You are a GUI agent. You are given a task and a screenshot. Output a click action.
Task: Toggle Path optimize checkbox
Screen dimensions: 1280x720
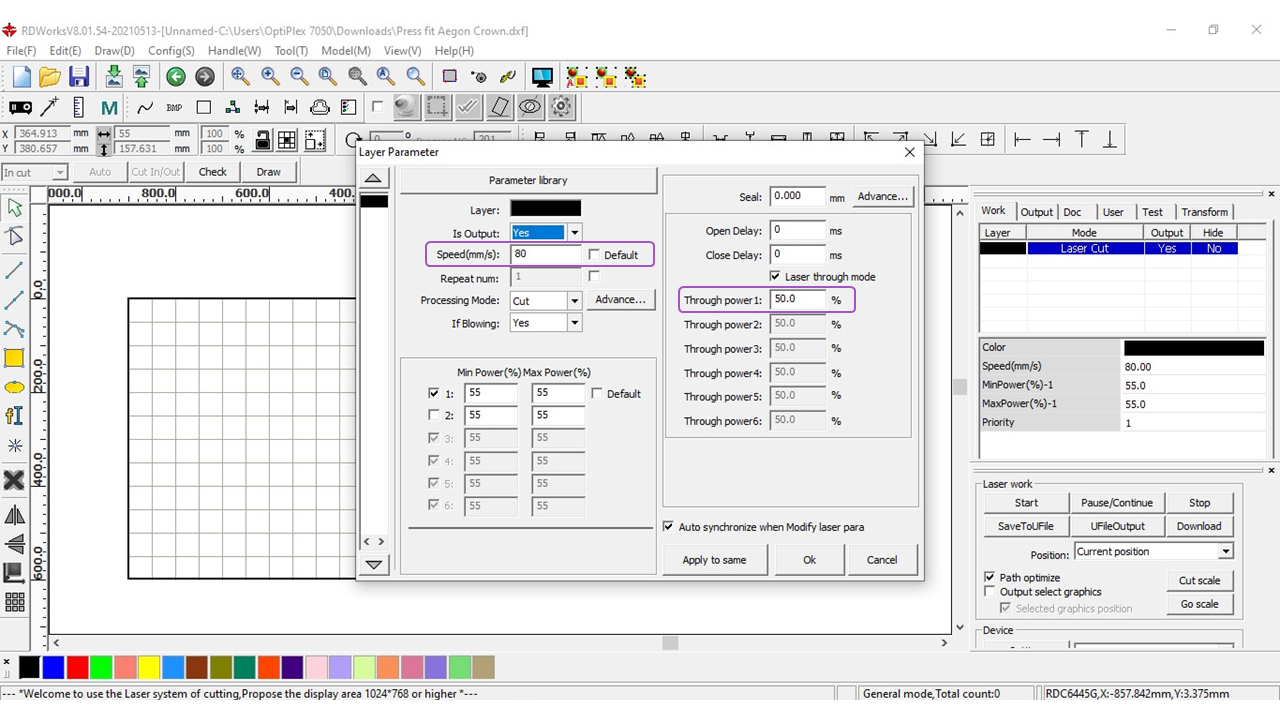[990, 577]
